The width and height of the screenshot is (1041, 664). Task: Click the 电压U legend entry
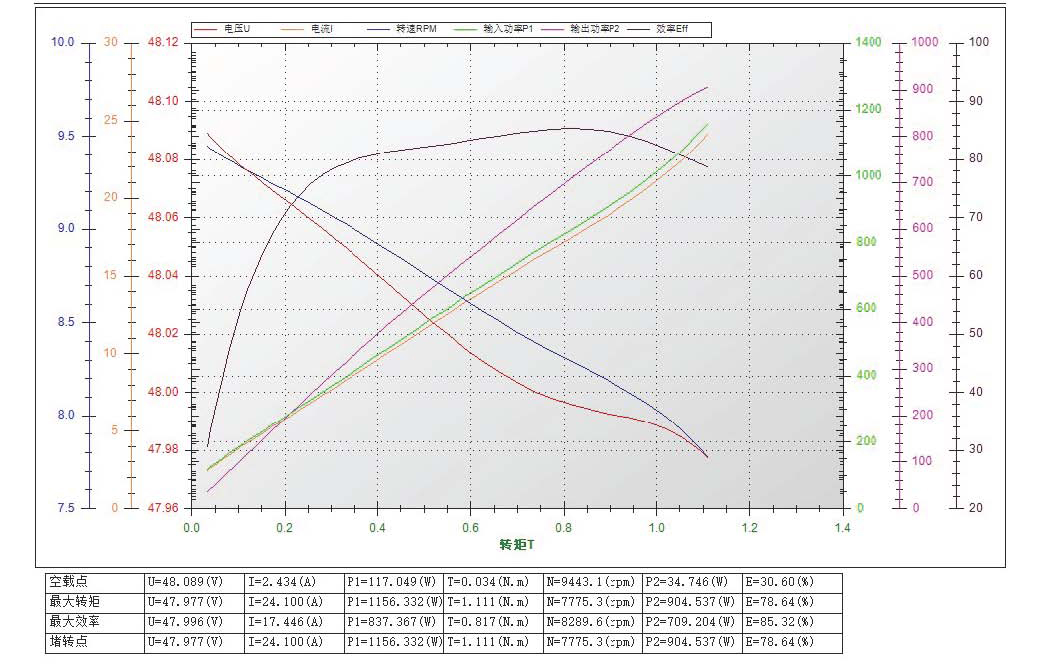pyautogui.click(x=237, y=29)
